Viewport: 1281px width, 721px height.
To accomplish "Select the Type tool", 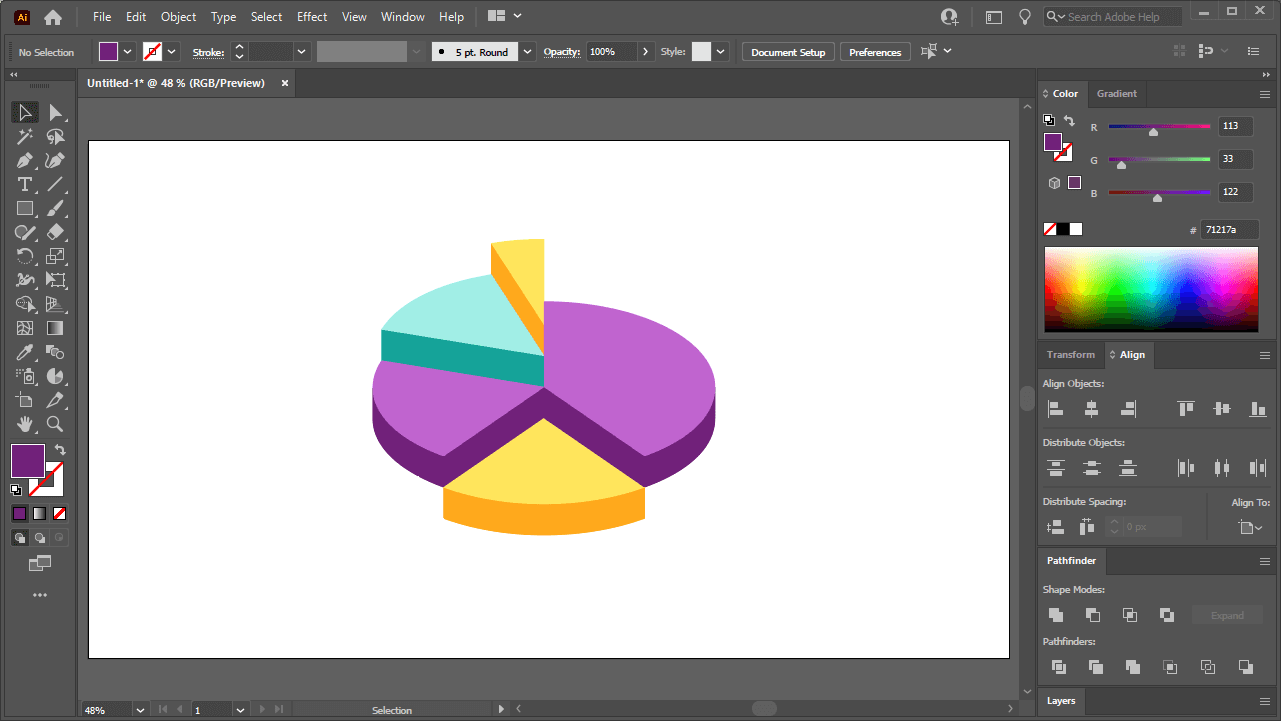I will [x=25, y=185].
